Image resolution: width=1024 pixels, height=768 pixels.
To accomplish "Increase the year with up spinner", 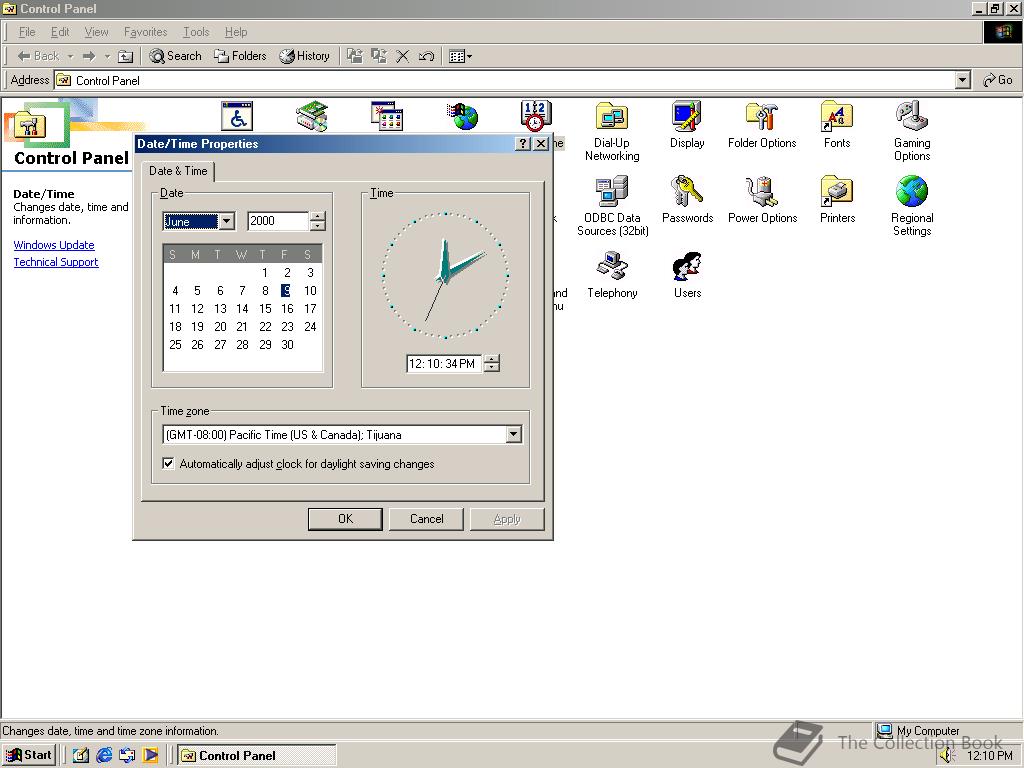I will (x=317, y=217).
